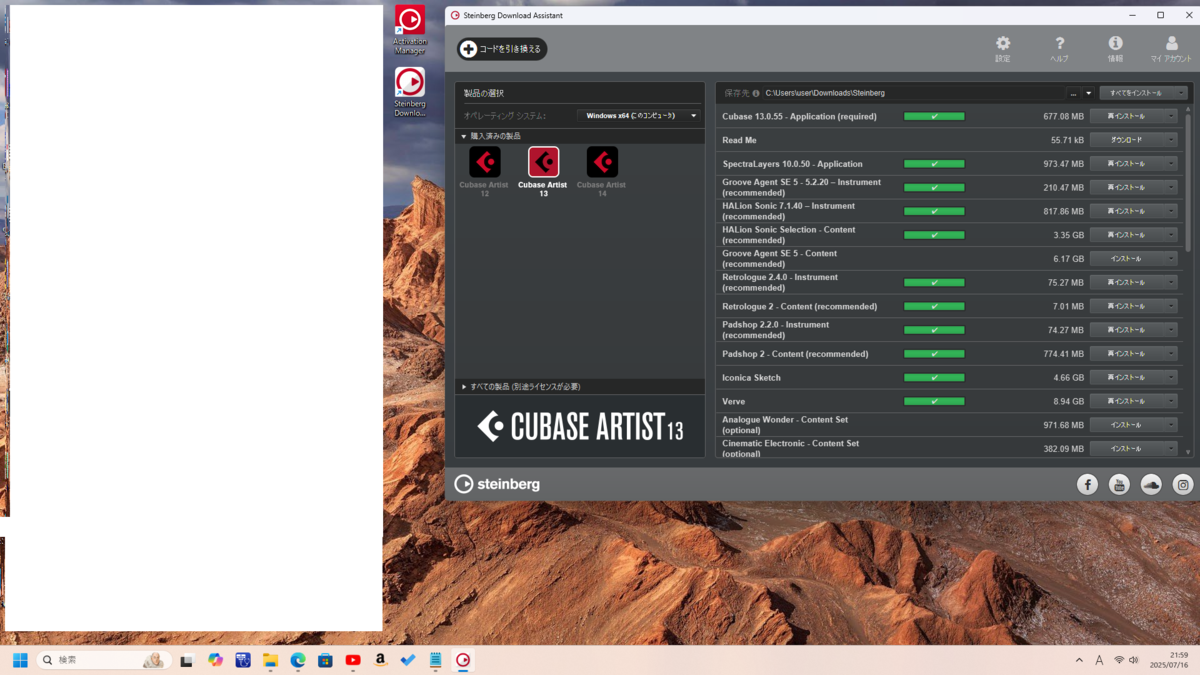Open the Activation Manager desktop shortcut
The height and width of the screenshot is (675, 1200).
point(410,30)
